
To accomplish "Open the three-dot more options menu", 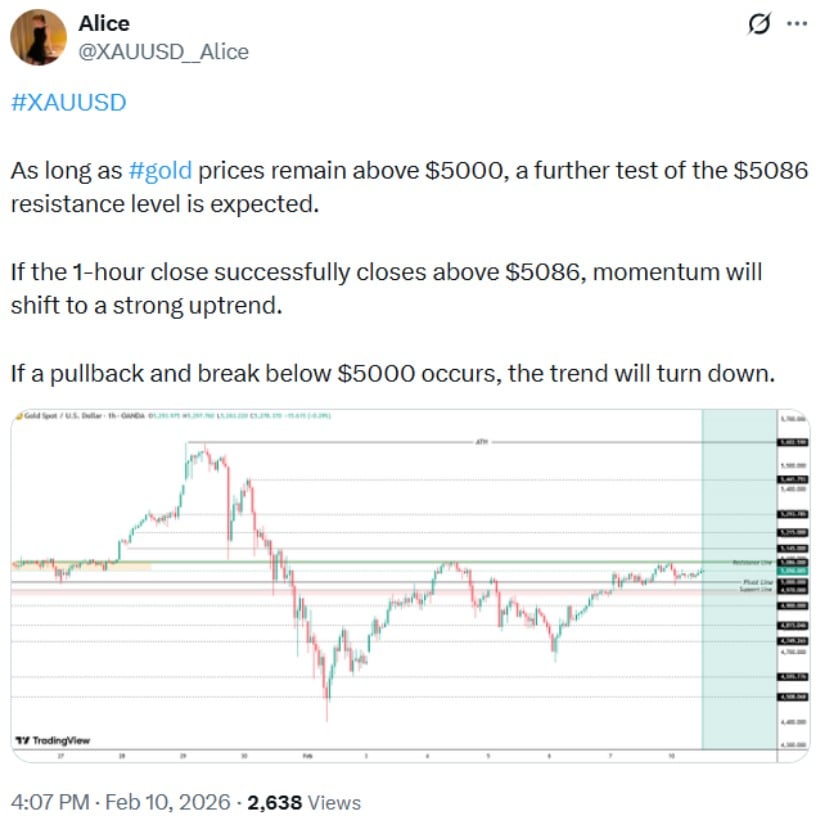I will (x=794, y=24).
